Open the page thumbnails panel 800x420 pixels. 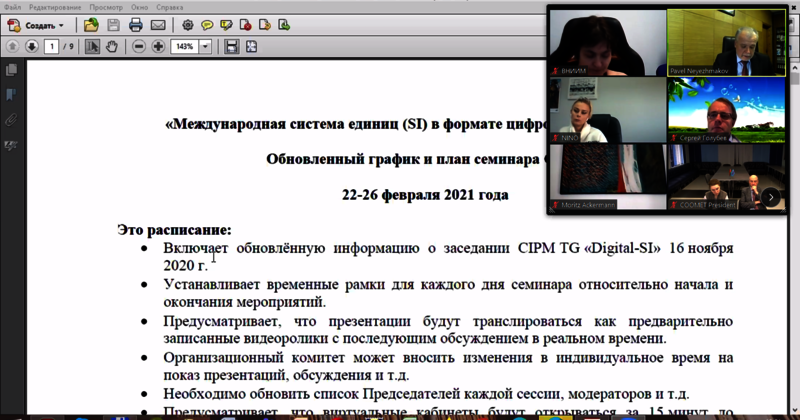coord(12,70)
